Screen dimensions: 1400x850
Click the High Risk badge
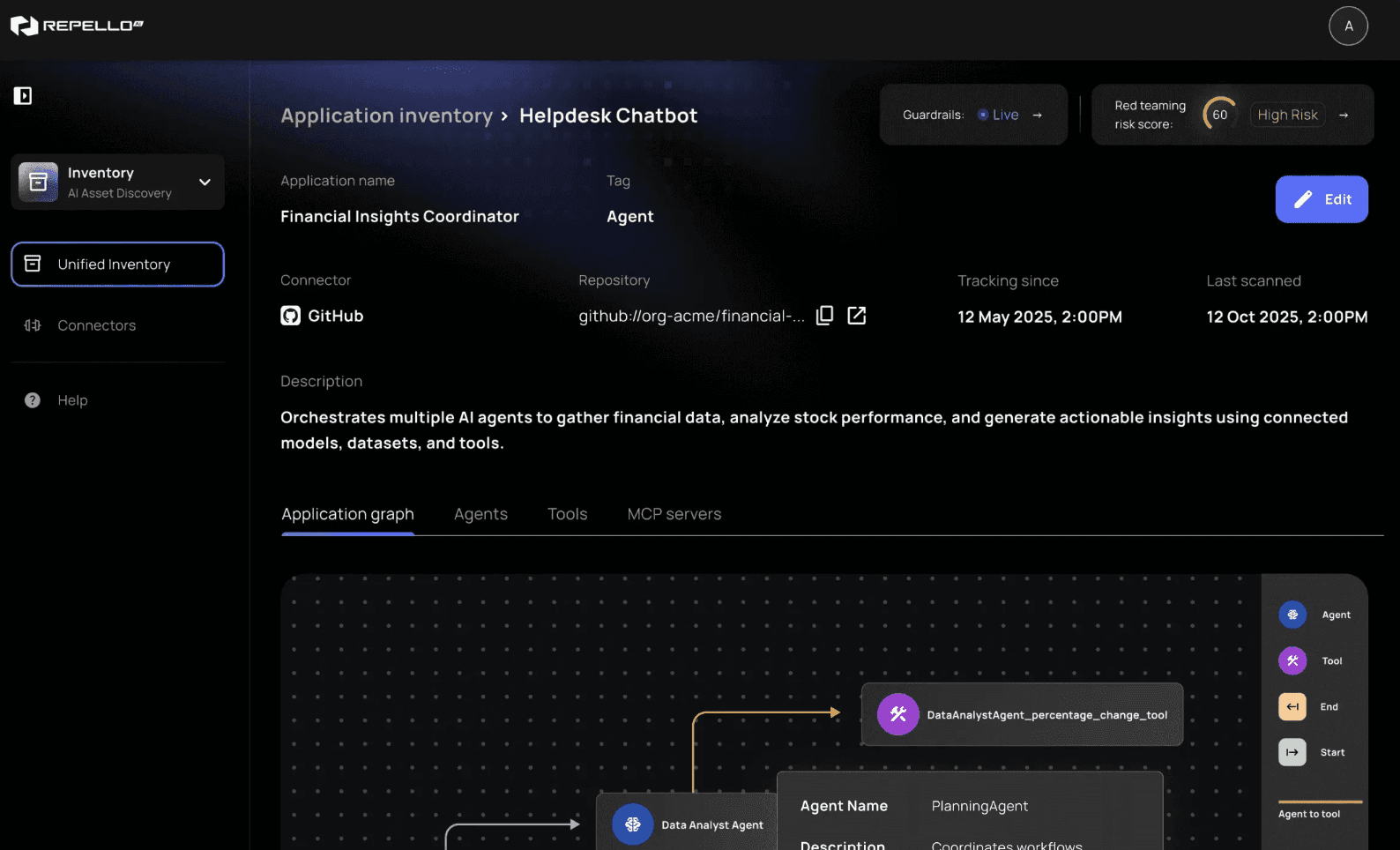[x=1287, y=115]
